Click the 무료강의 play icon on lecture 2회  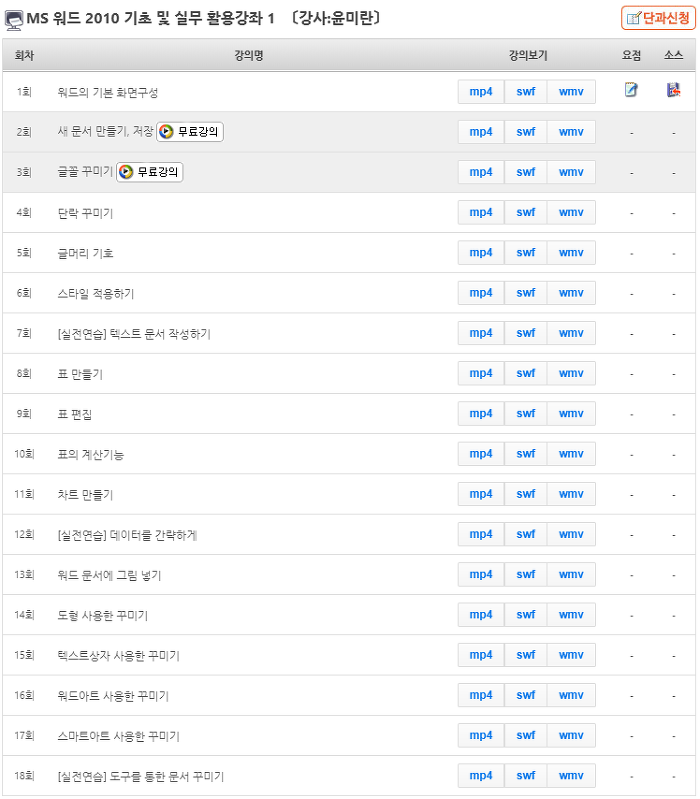click(x=190, y=131)
